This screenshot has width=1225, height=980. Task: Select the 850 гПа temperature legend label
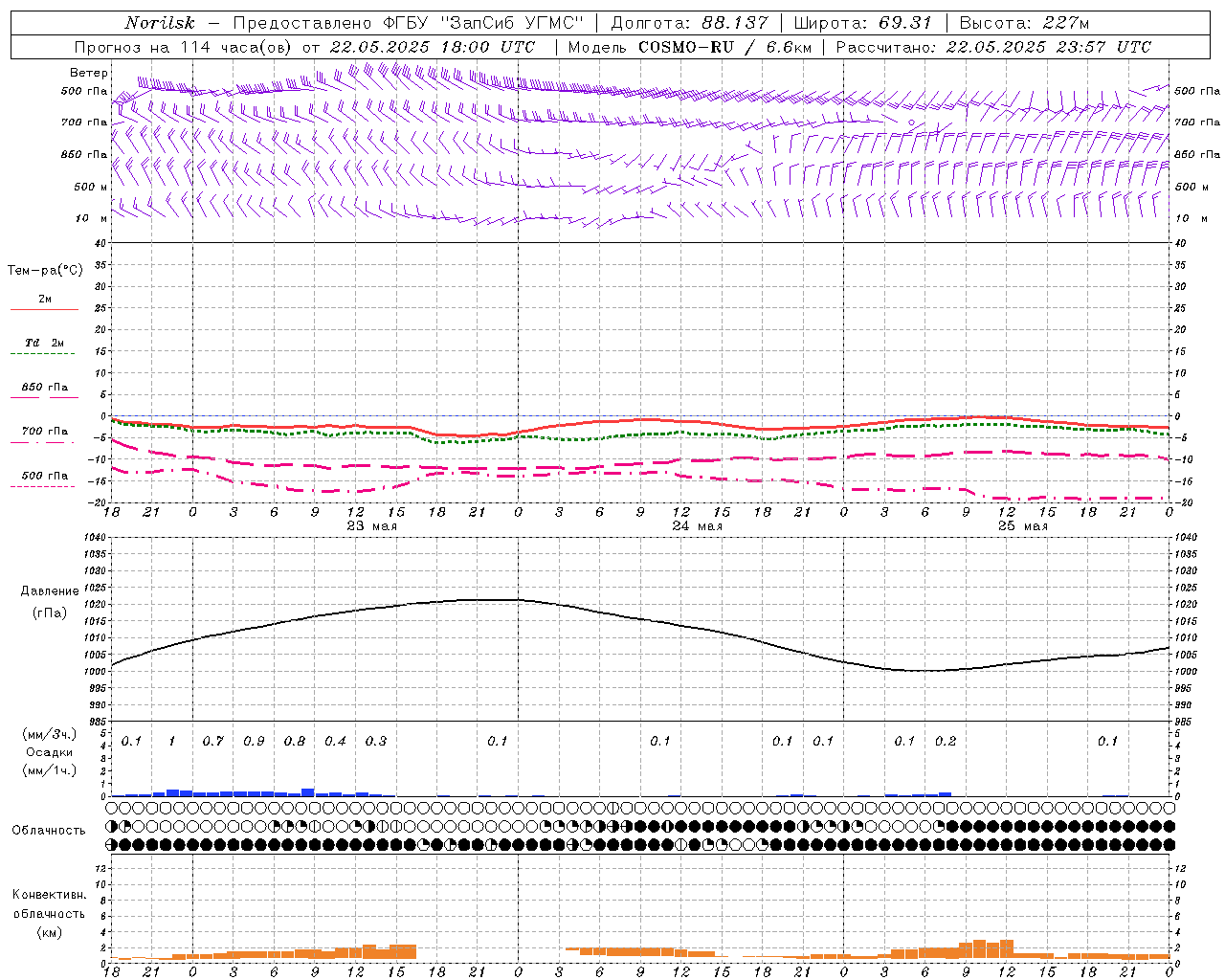click(45, 388)
